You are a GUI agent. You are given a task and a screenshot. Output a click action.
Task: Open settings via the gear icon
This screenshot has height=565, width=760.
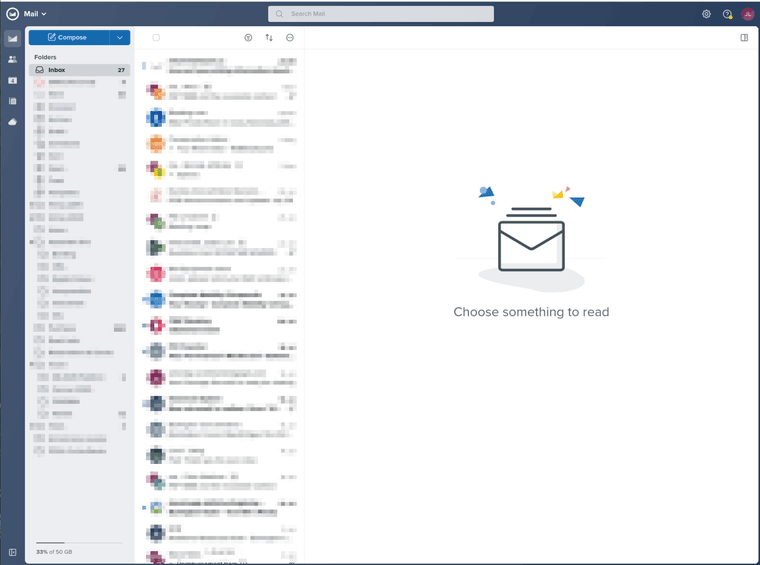click(x=706, y=14)
